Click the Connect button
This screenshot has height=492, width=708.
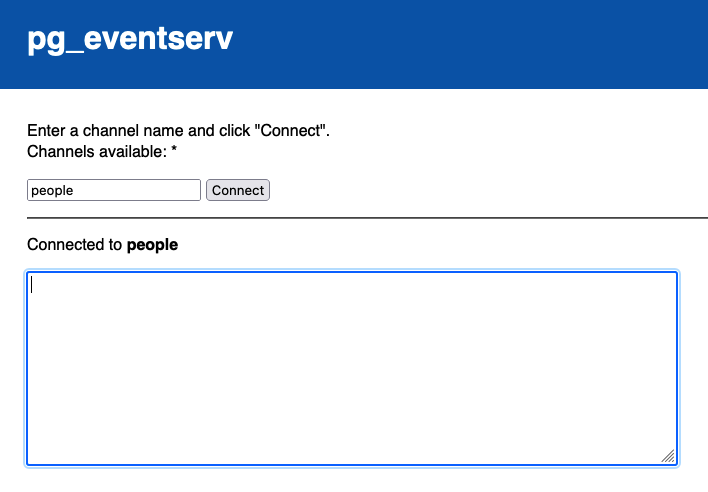tap(238, 190)
